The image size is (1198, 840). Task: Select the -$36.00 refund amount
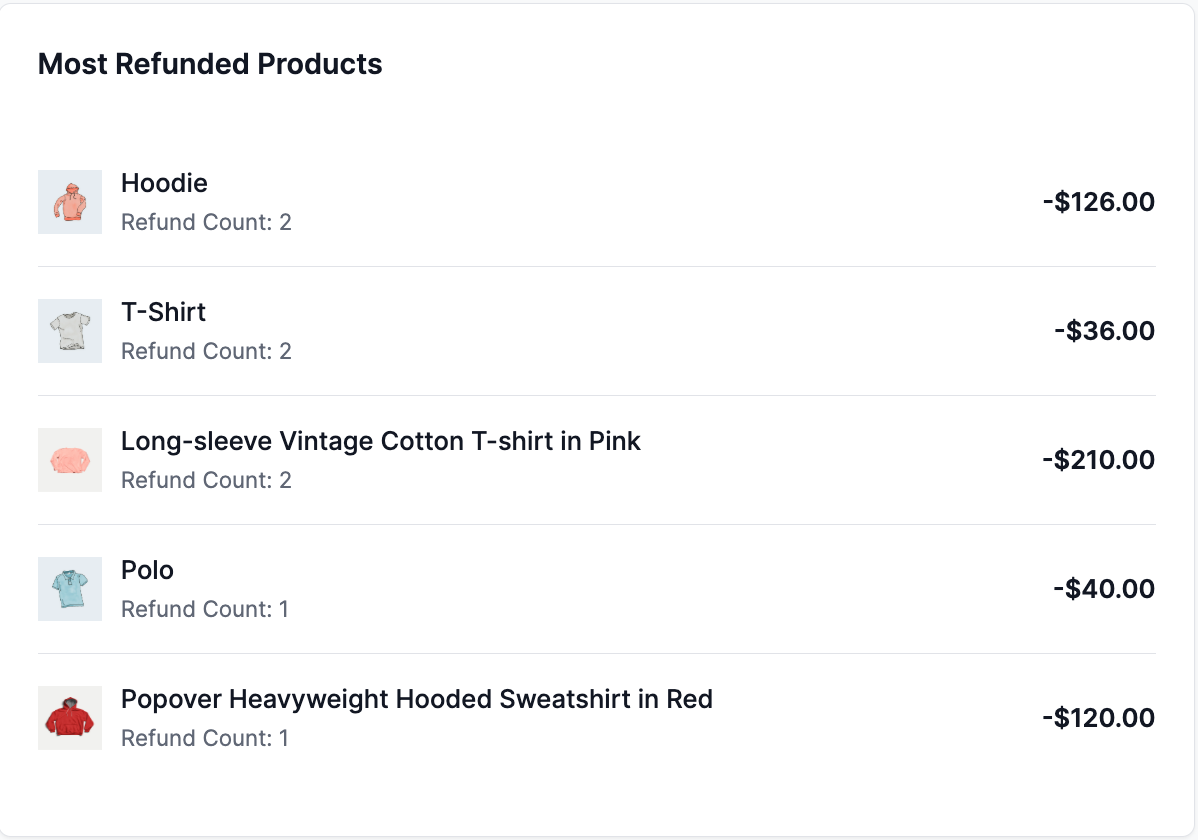pyautogui.click(x=1104, y=330)
